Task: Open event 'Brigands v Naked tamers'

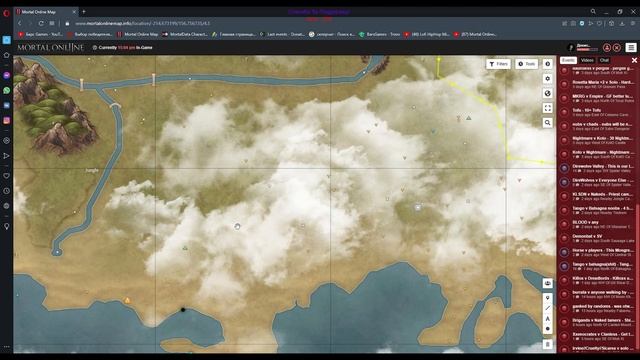Action: click(597, 322)
